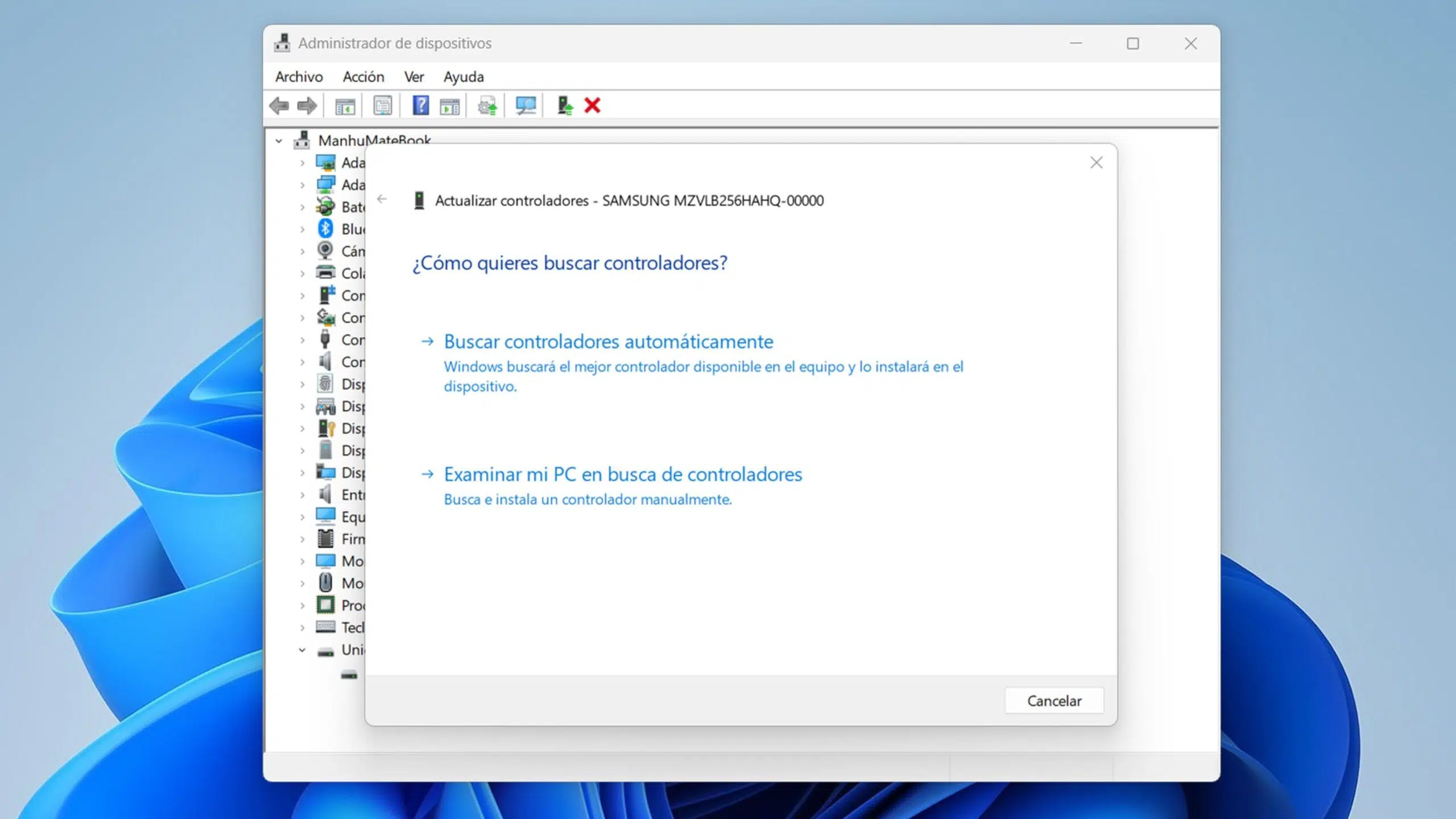The image size is (1456, 819).
Task: Close the Actualizar controladores dialog
Action: (x=1096, y=163)
